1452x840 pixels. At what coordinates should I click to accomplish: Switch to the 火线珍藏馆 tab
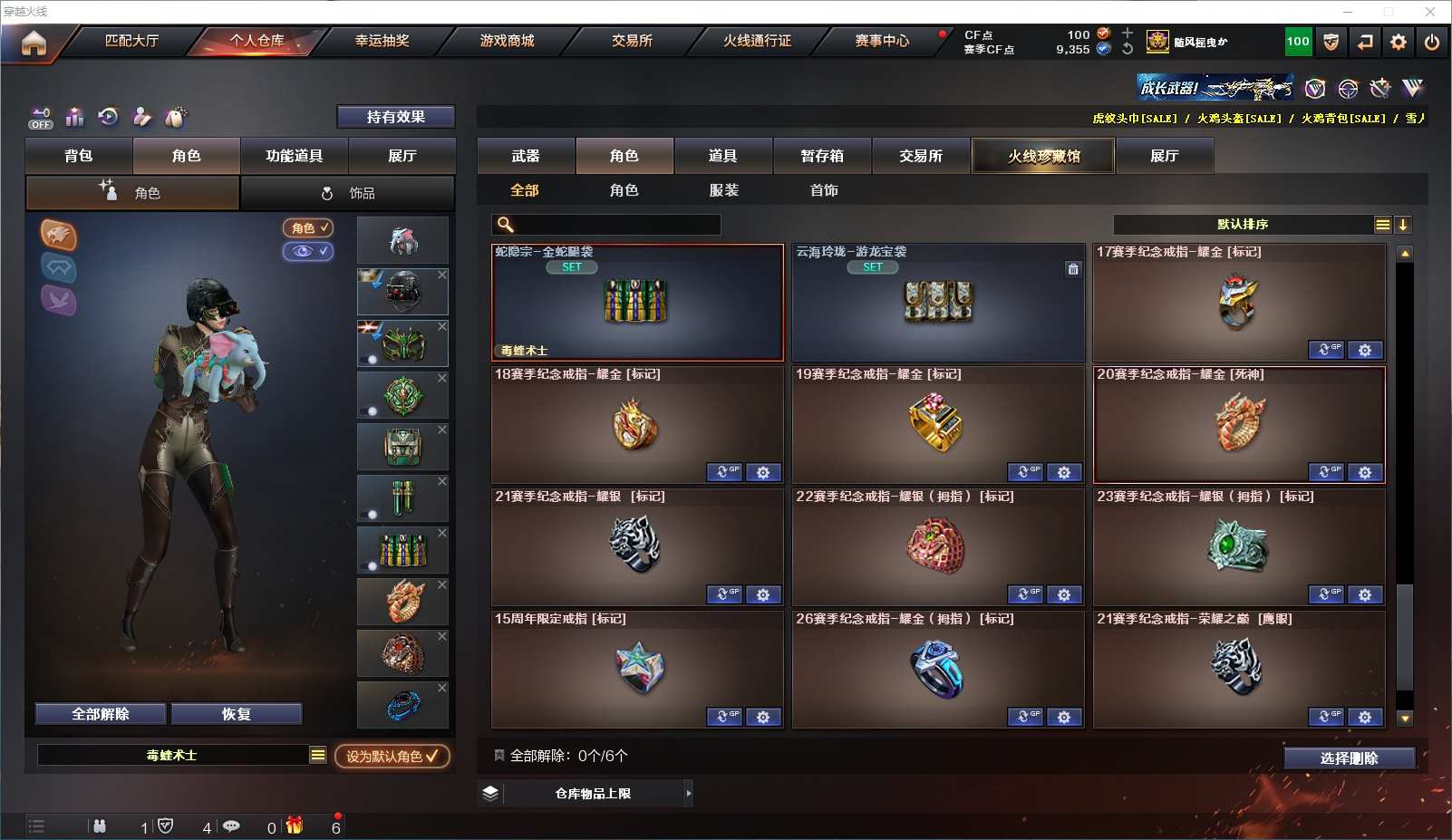1044,156
